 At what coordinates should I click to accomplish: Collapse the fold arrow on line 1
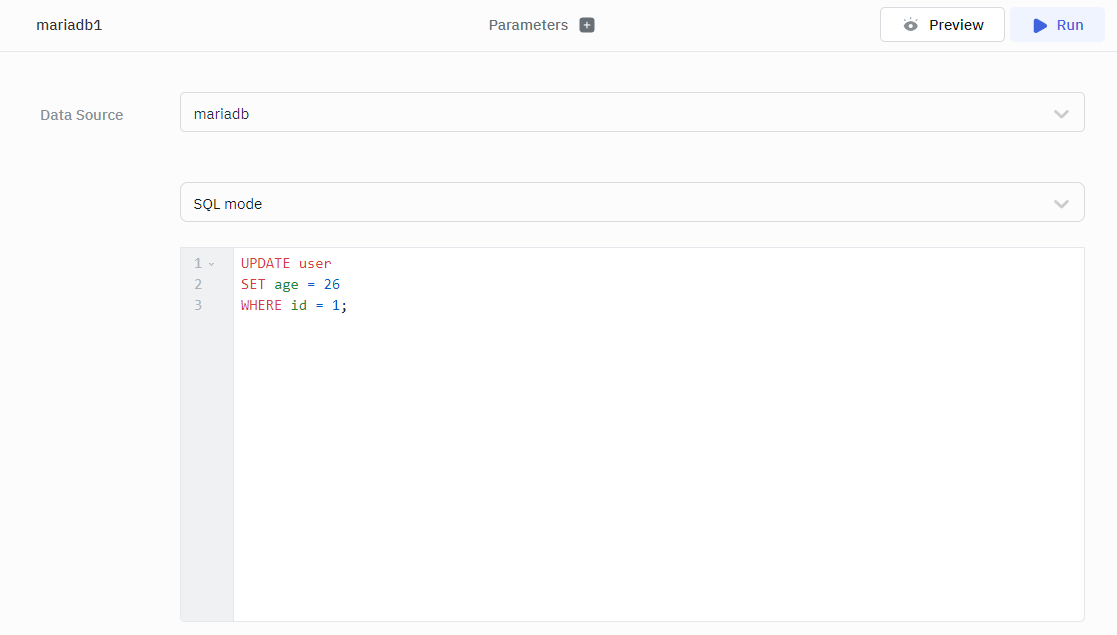click(x=211, y=264)
